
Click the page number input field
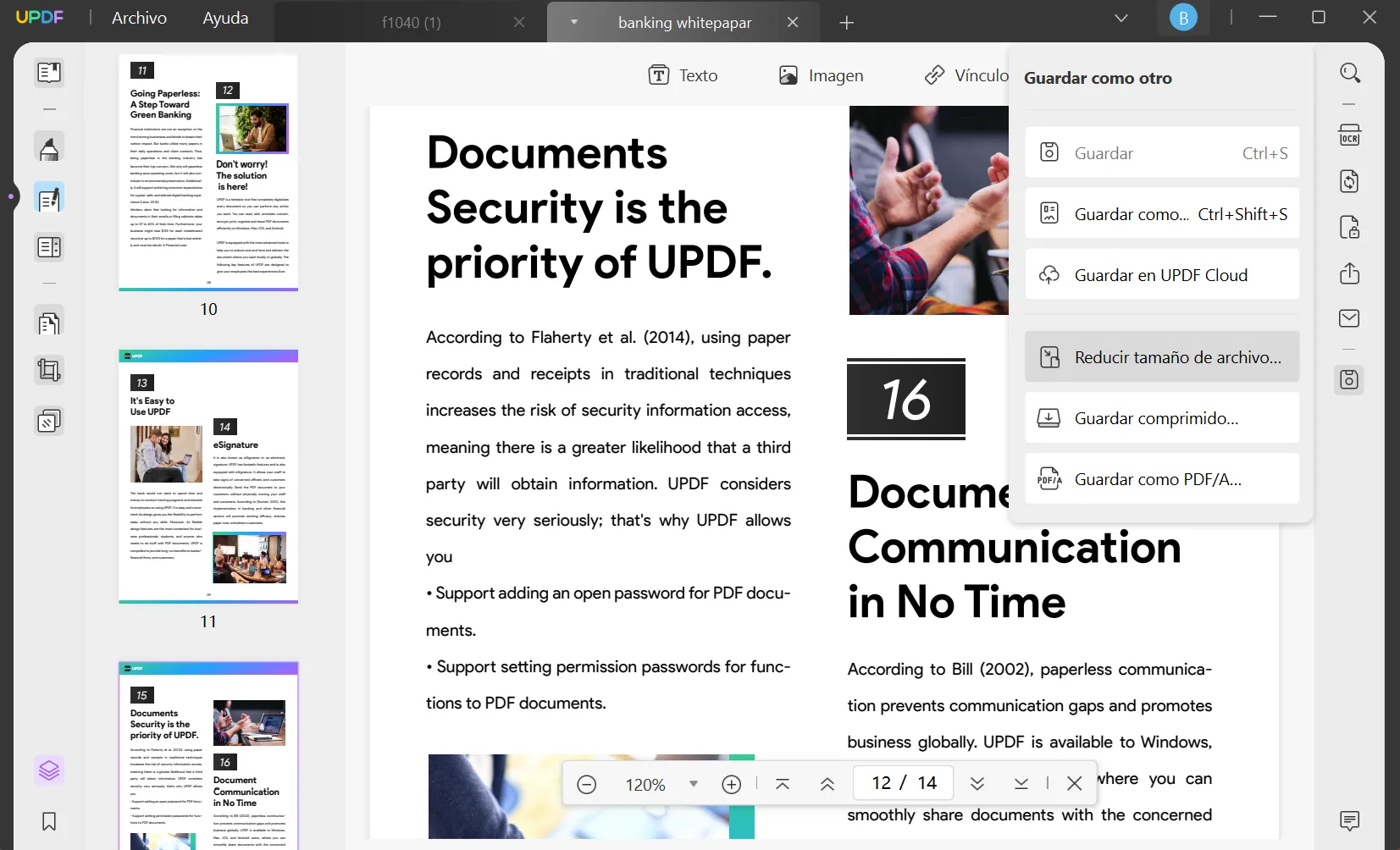(x=904, y=783)
